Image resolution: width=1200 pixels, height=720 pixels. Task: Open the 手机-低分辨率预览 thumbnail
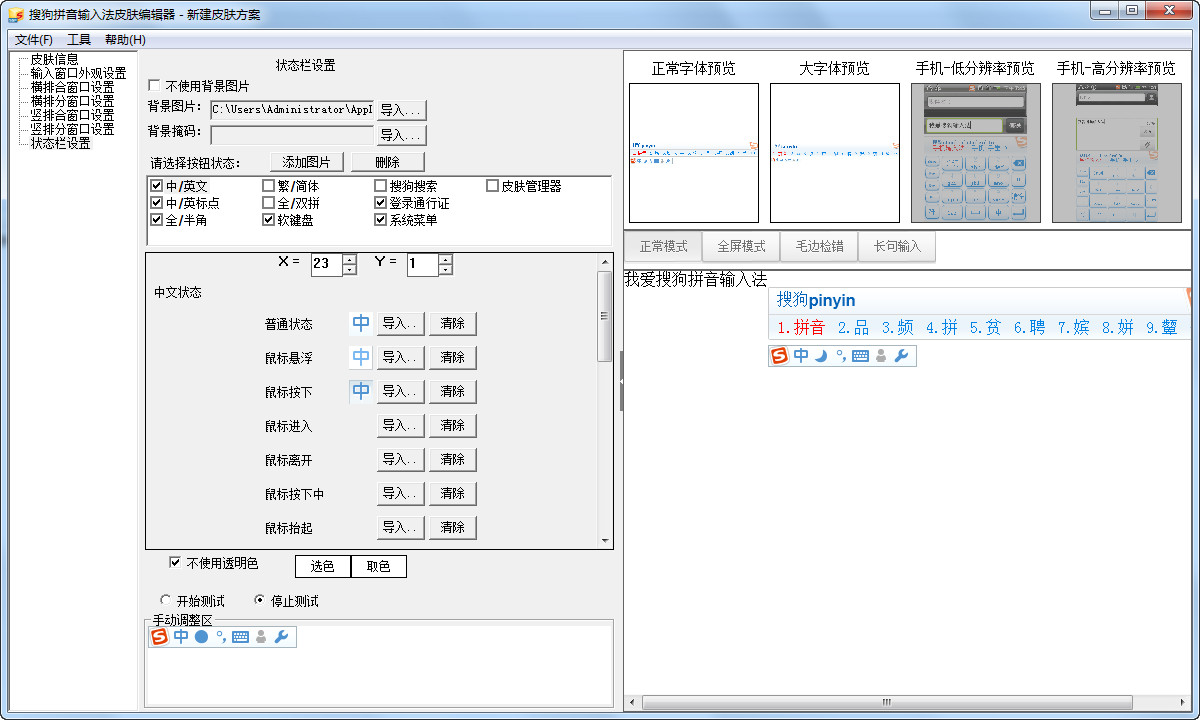coord(975,153)
